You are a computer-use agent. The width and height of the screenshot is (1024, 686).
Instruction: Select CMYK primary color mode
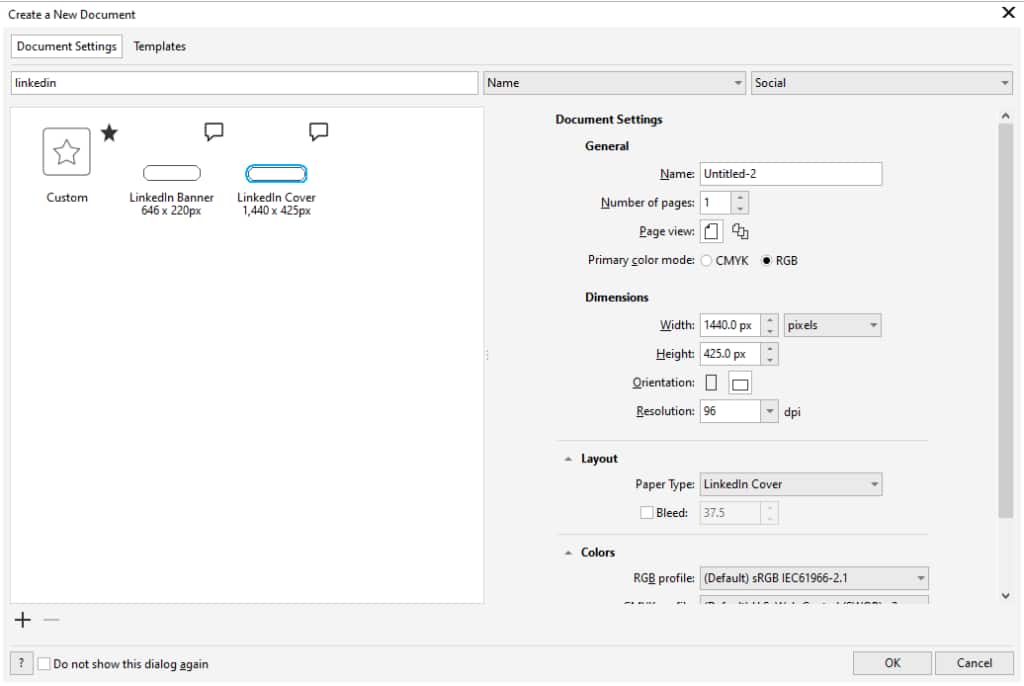click(x=707, y=261)
